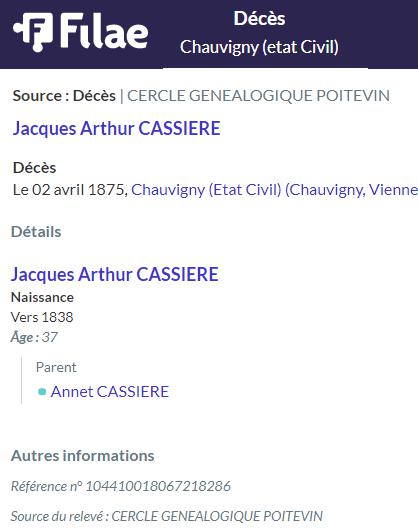The height and width of the screenshot is (530, 418).
Task: Click the Filae wordmark in header
Action: [x=104, y=30]
